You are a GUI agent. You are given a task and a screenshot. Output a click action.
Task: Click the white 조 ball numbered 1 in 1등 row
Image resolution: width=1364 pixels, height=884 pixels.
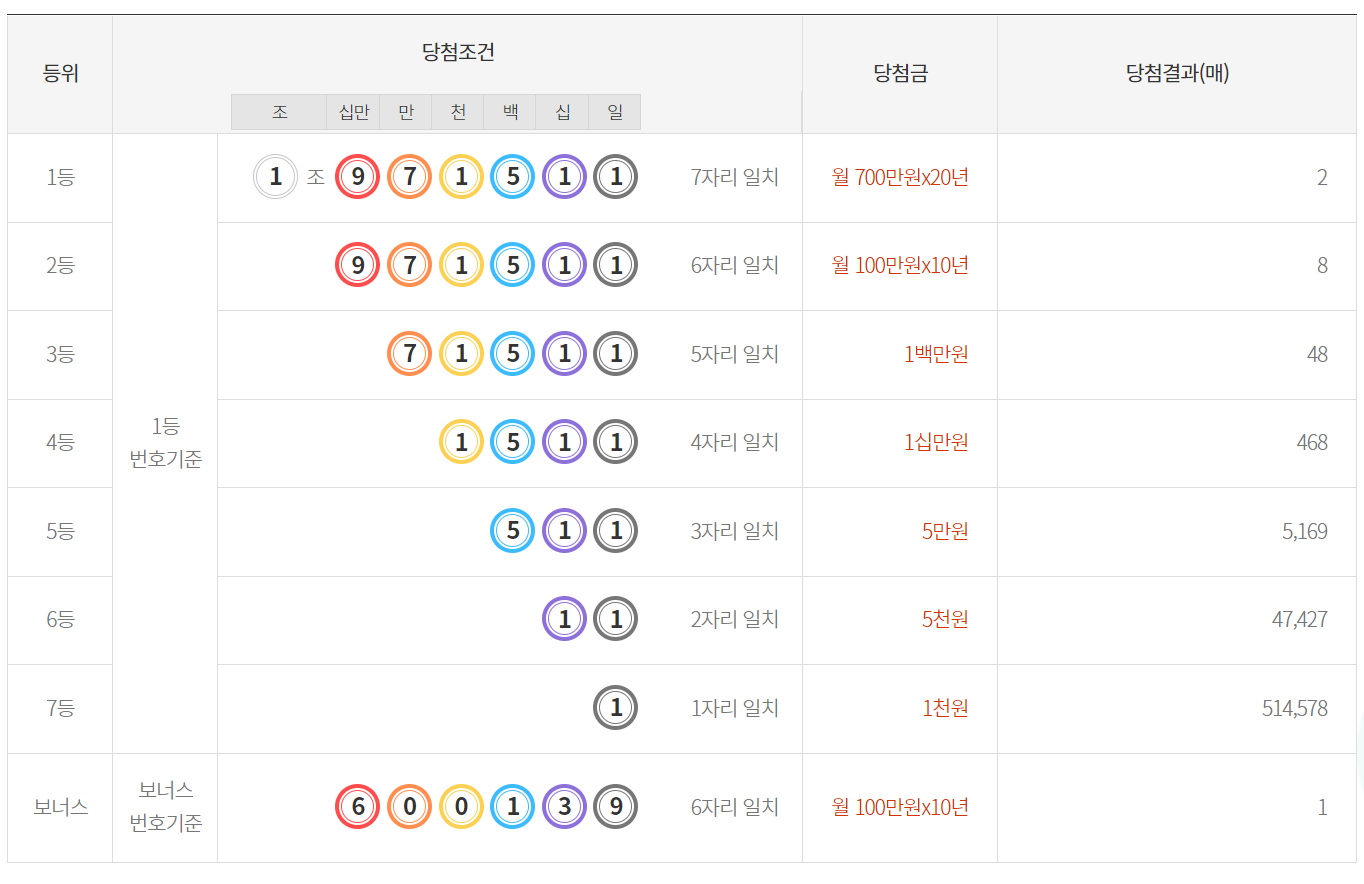[x=276, y=177]
